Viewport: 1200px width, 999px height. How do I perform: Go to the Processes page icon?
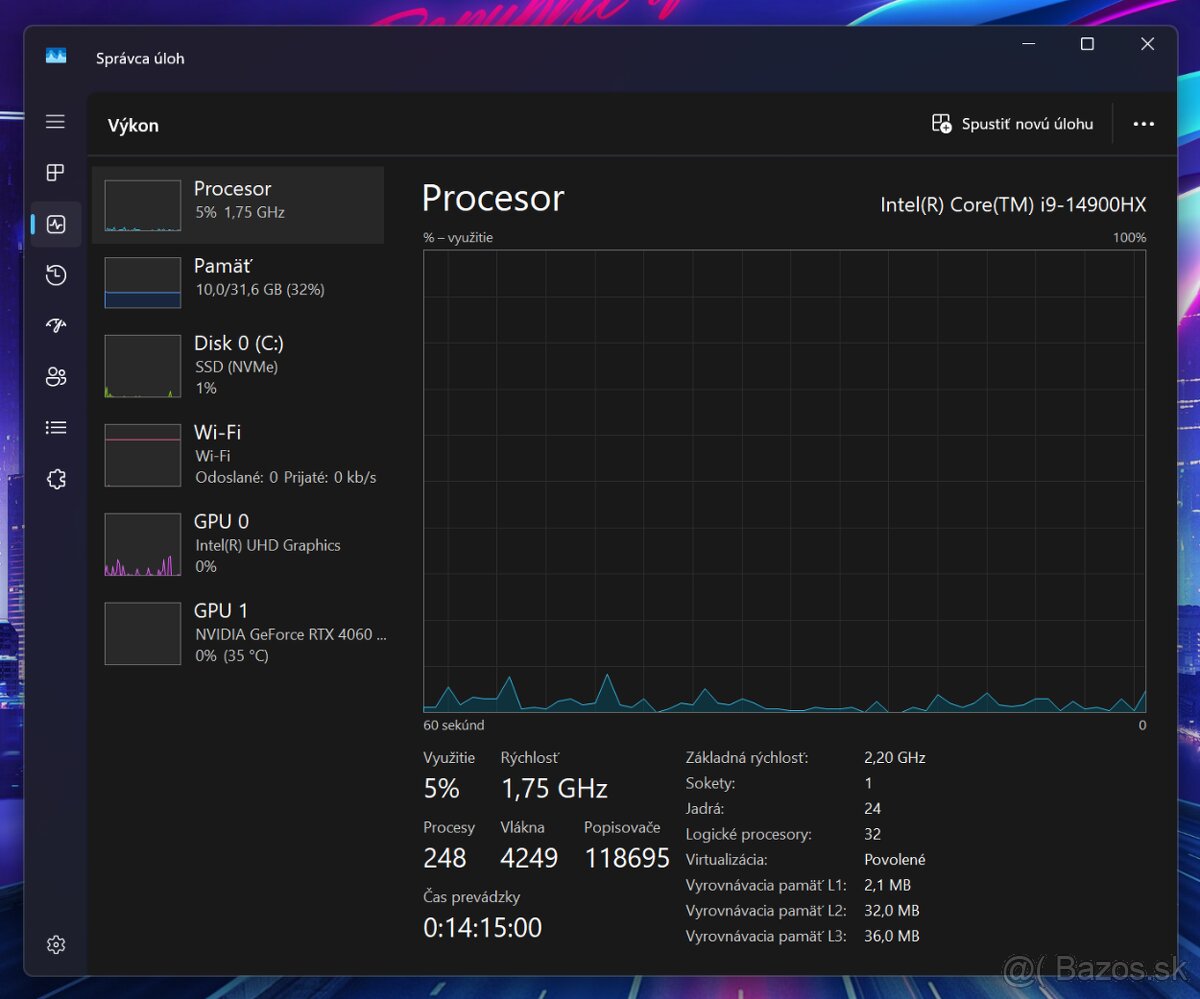[x=55, y=173]
